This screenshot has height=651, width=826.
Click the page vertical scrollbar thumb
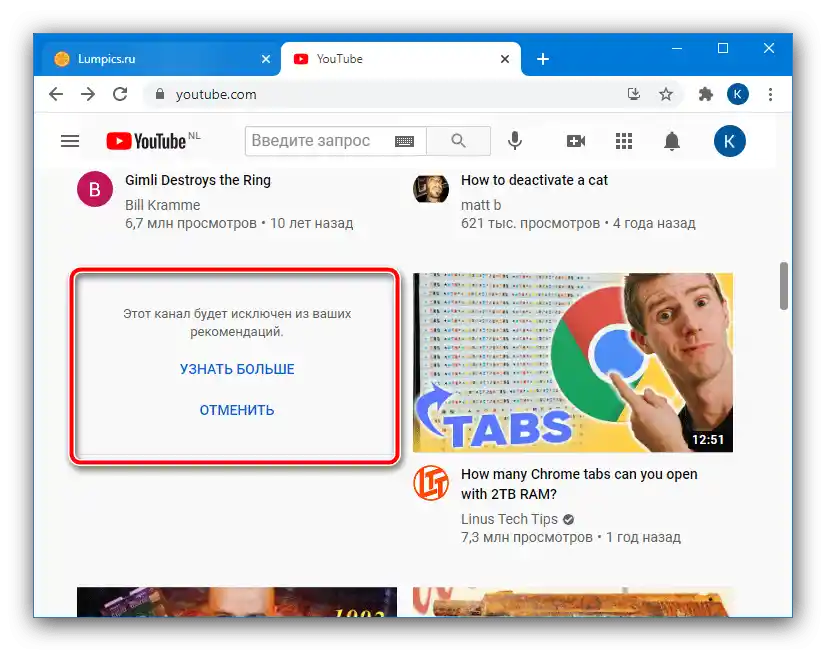point(784,285)
